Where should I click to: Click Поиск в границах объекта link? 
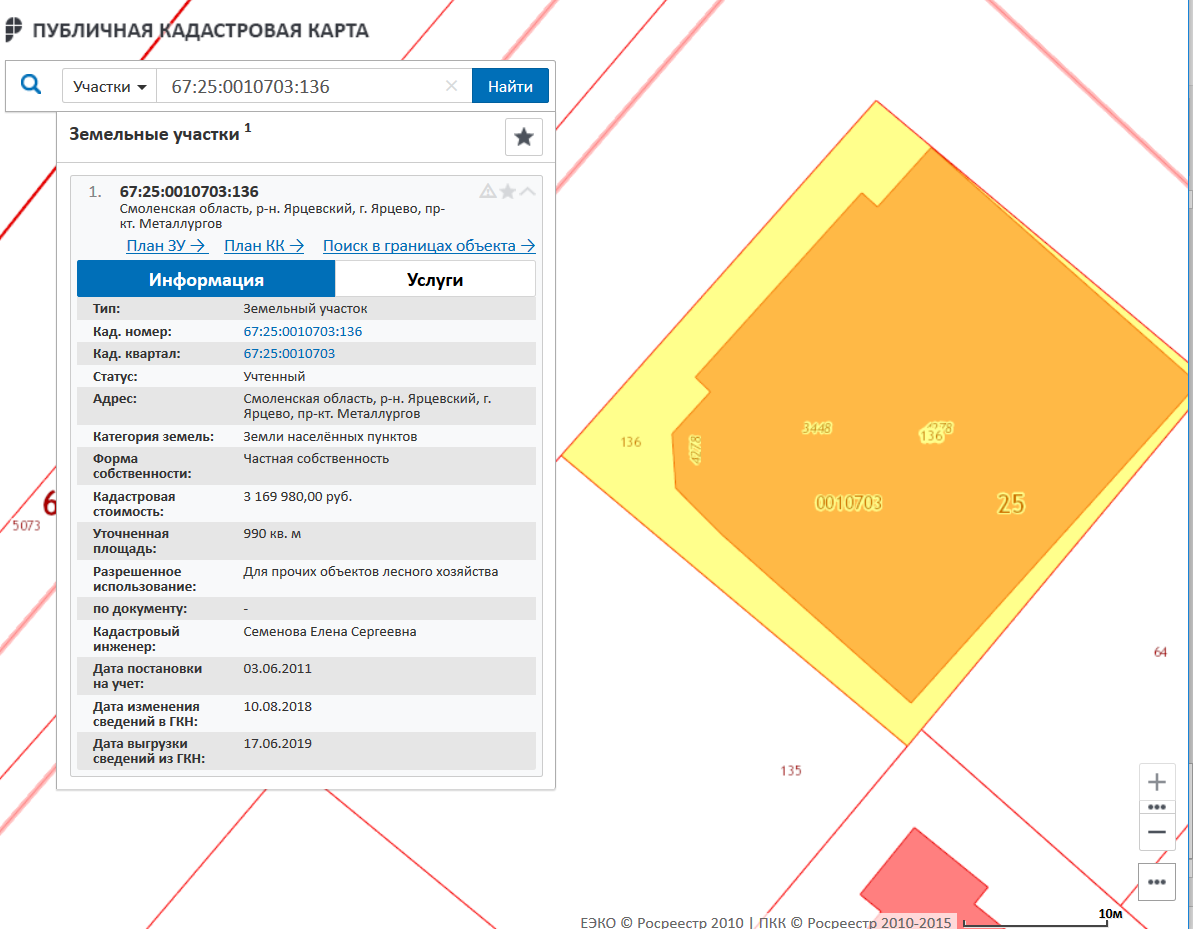(x=429, y=246)
